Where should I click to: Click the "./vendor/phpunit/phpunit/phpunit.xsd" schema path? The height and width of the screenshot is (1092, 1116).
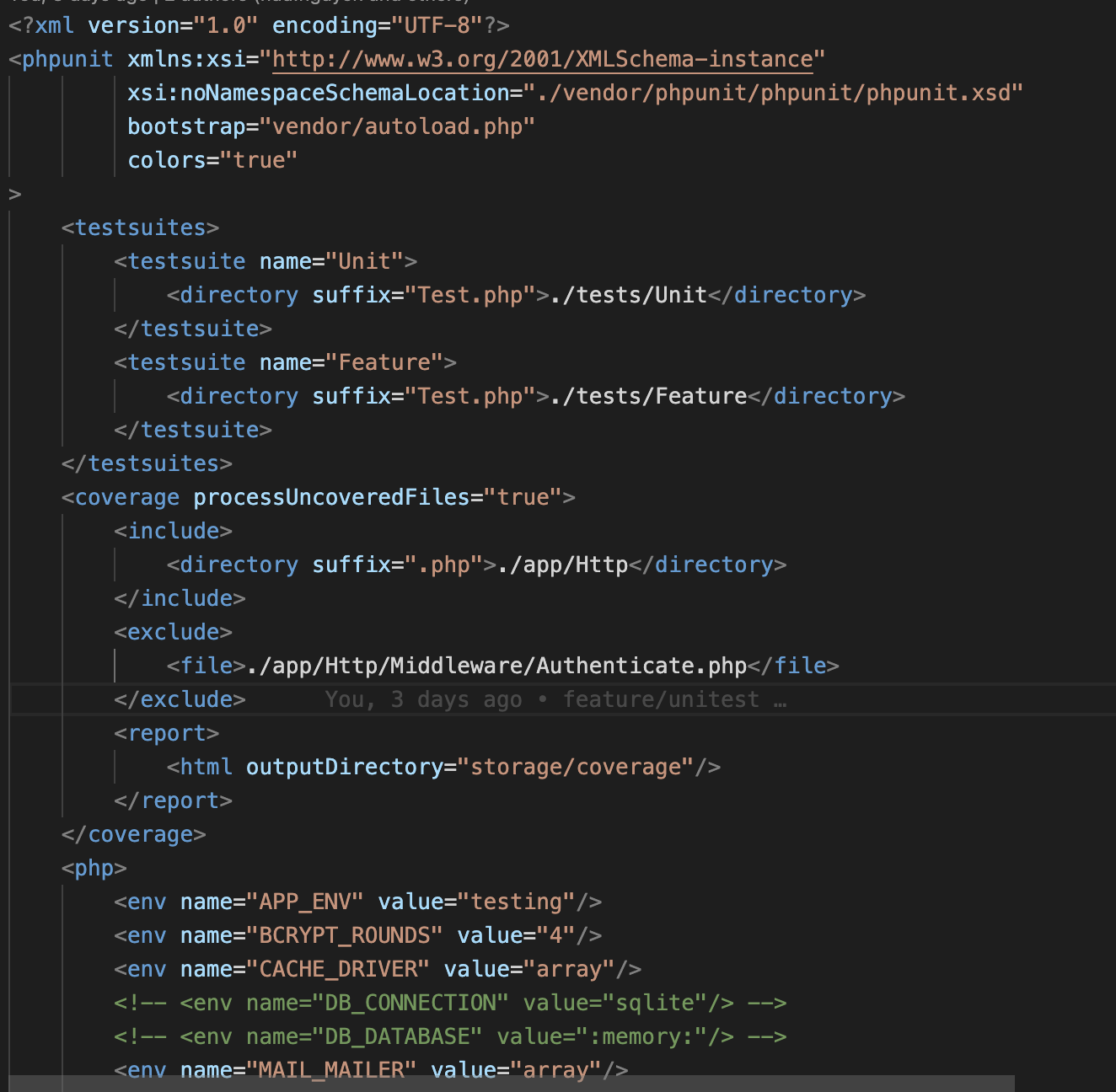coord(774,94)
